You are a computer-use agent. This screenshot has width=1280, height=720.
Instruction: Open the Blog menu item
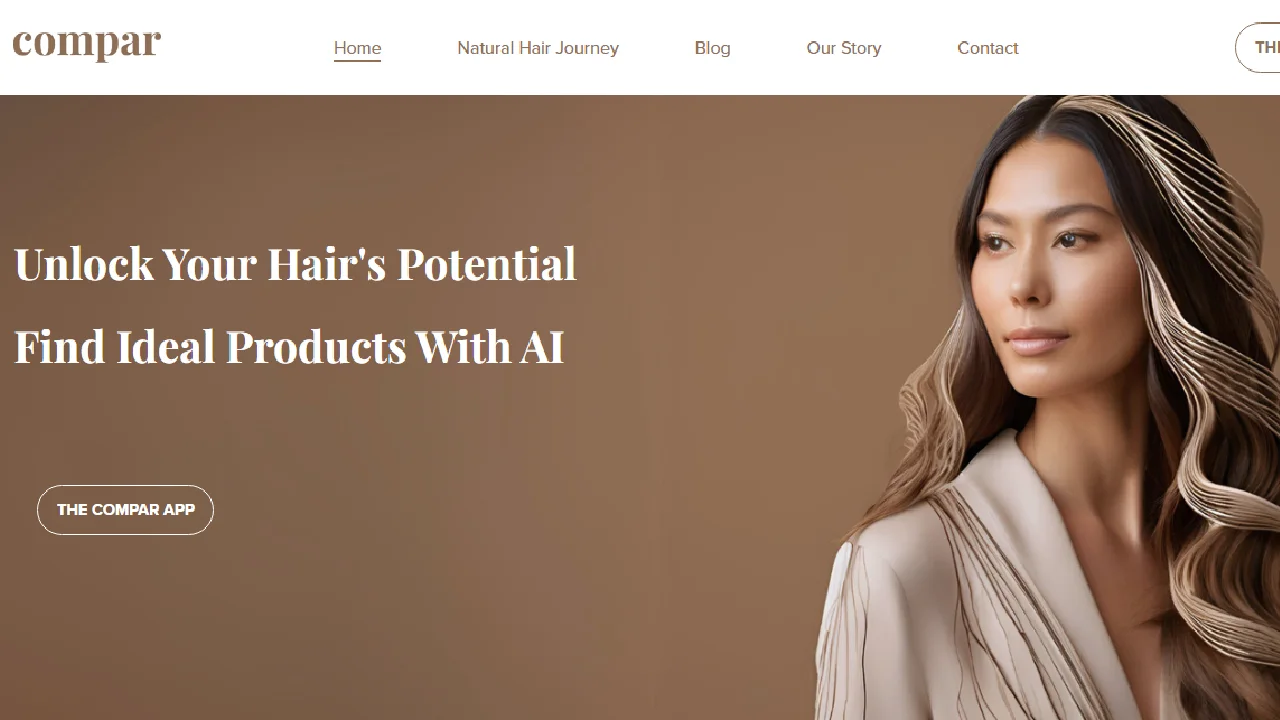[x=712, y=48]
